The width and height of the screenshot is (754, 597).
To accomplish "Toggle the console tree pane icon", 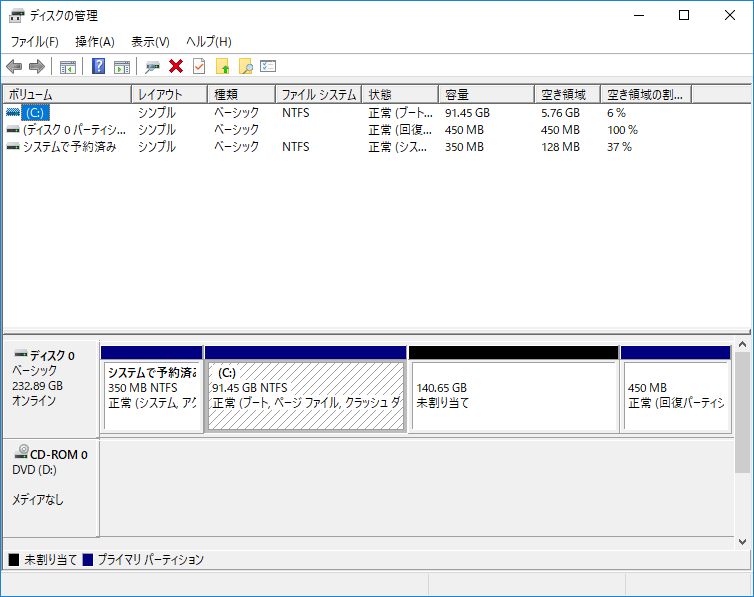I will [x=67, y=67].
